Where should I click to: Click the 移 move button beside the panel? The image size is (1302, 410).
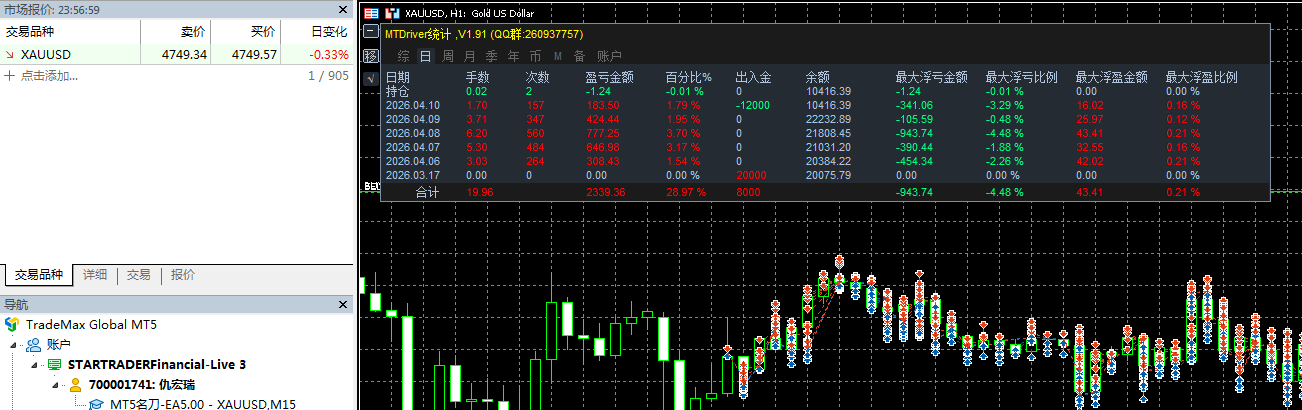coord(369,55)
